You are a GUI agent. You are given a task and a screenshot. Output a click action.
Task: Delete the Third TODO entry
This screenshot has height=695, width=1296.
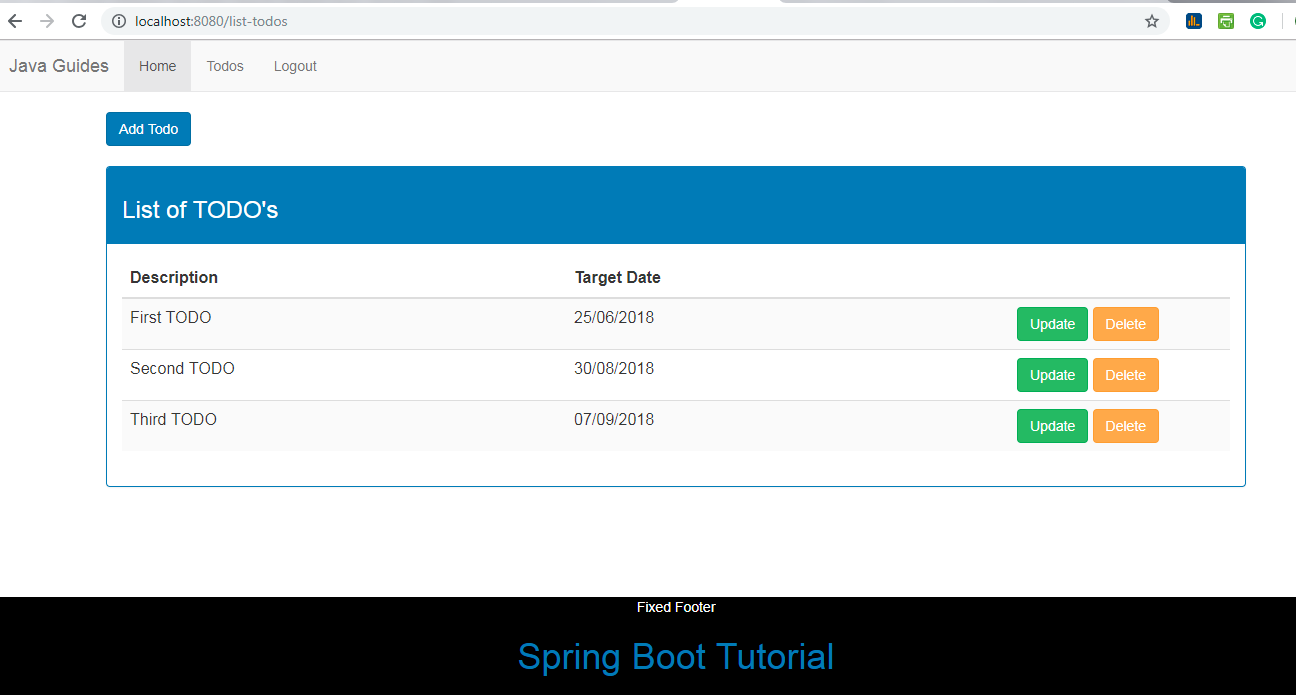(1126, 426)
